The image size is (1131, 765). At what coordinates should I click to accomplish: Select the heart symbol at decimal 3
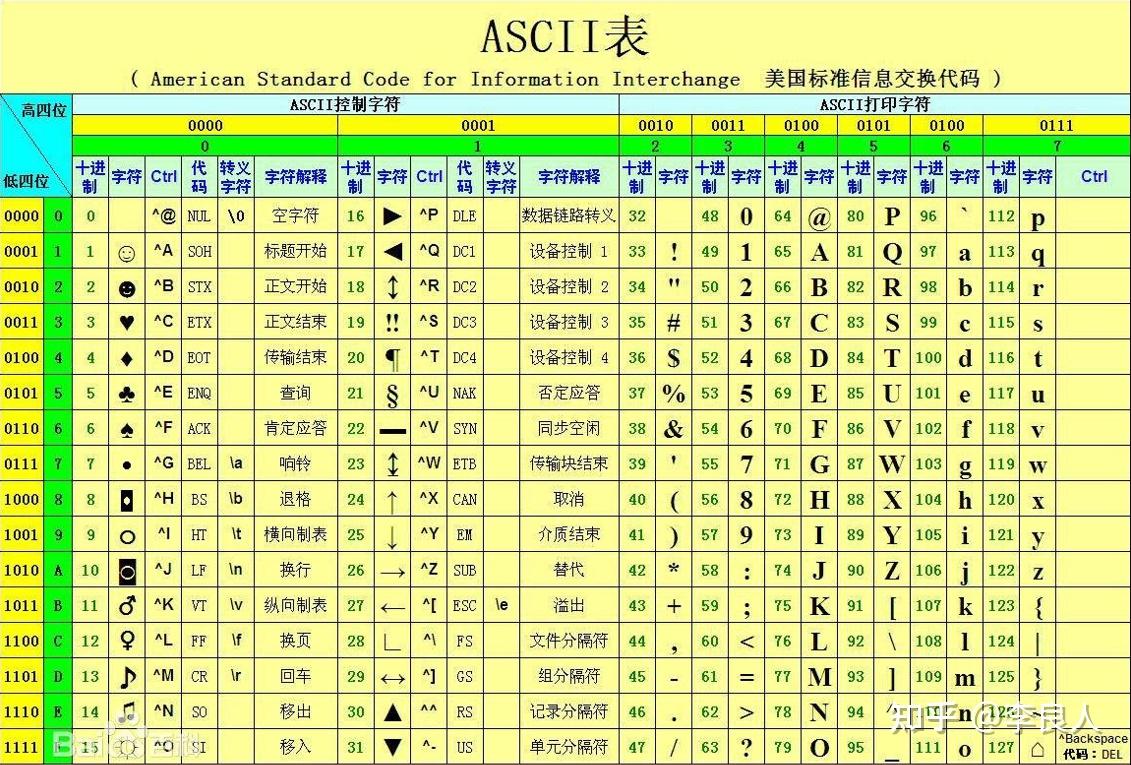pyautogui.click(x=125, y=322)
